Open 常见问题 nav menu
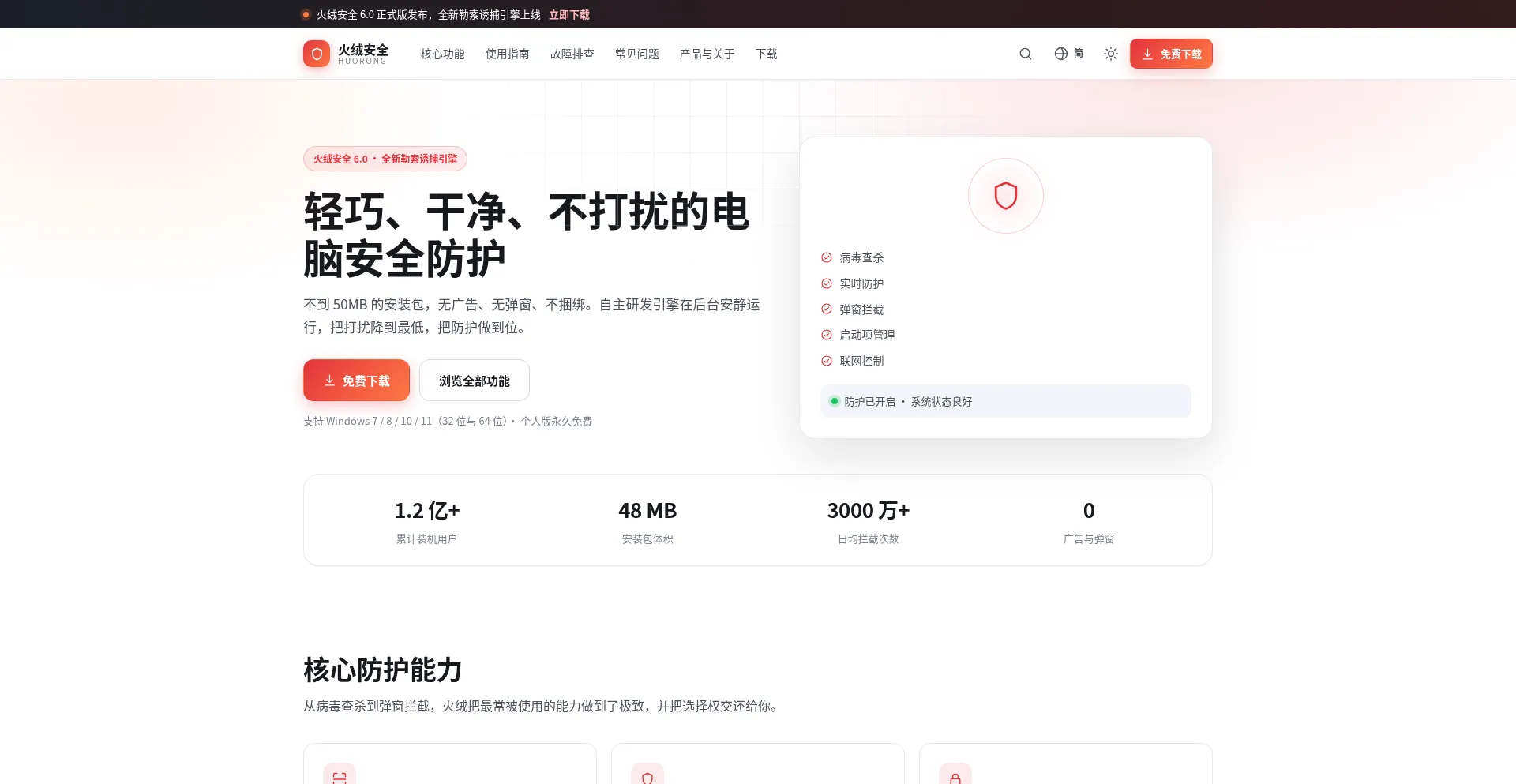 pos(636,54)
